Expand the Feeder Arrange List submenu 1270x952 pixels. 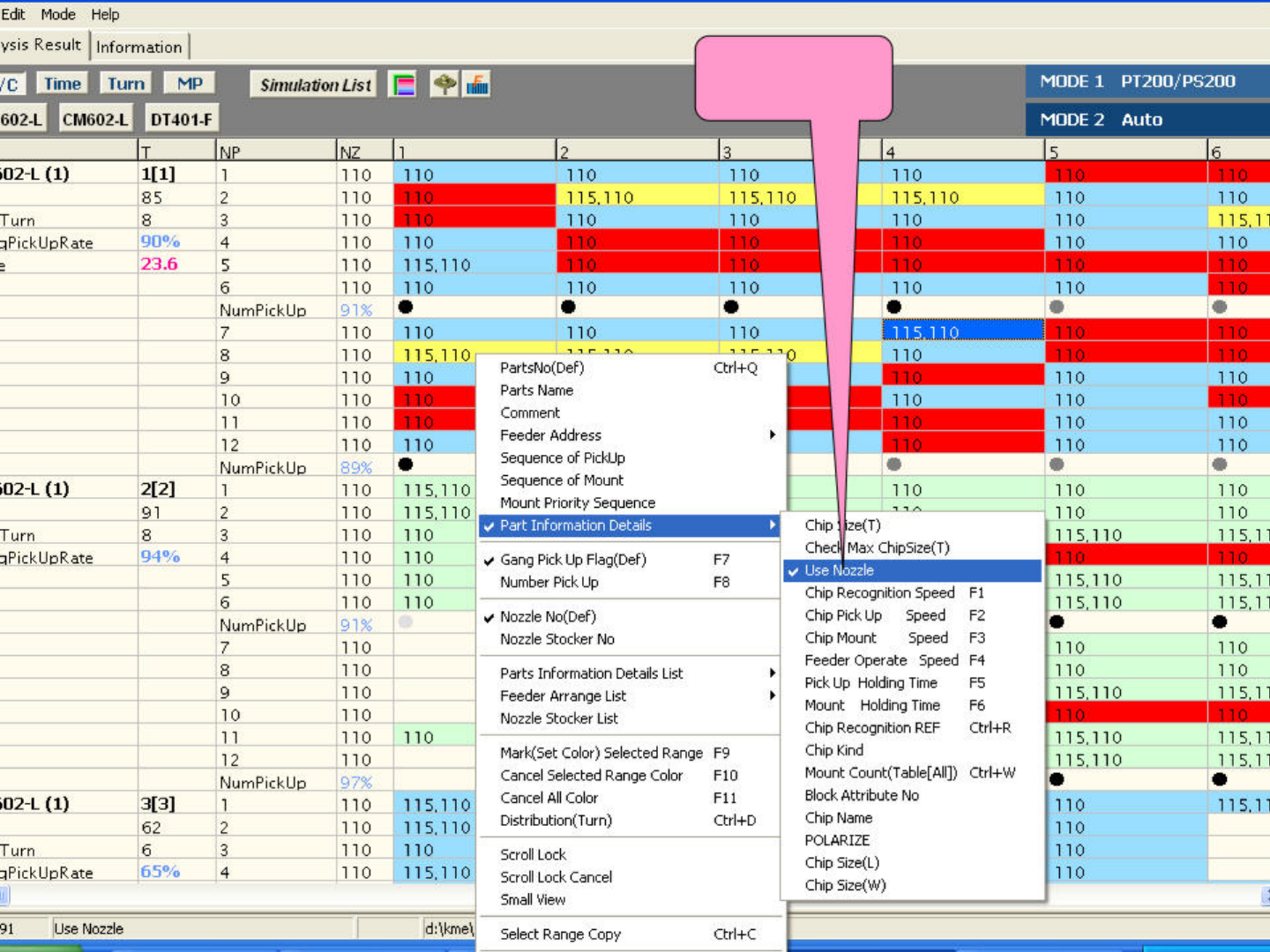[772, 695]
